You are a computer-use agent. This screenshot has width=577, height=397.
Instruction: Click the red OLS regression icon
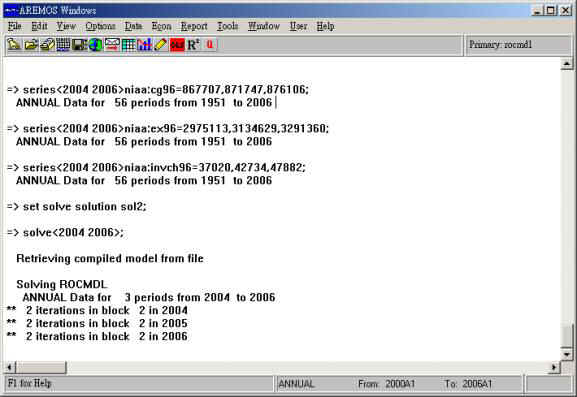pos(177,45)
